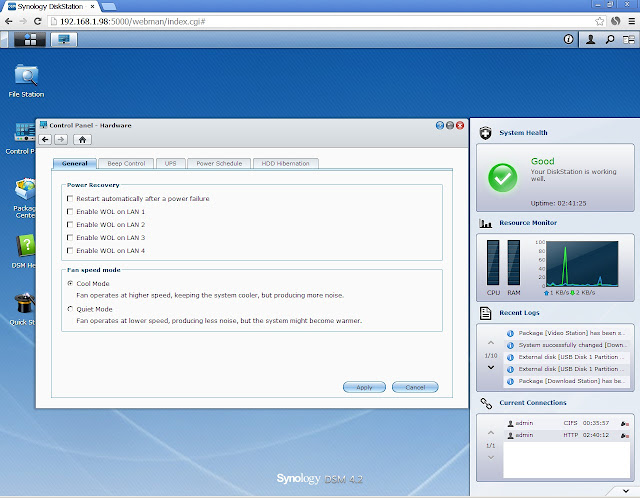Open Control Panel desktop icon
The height and width of the screenshot is (498, 640).
[20, 139]
